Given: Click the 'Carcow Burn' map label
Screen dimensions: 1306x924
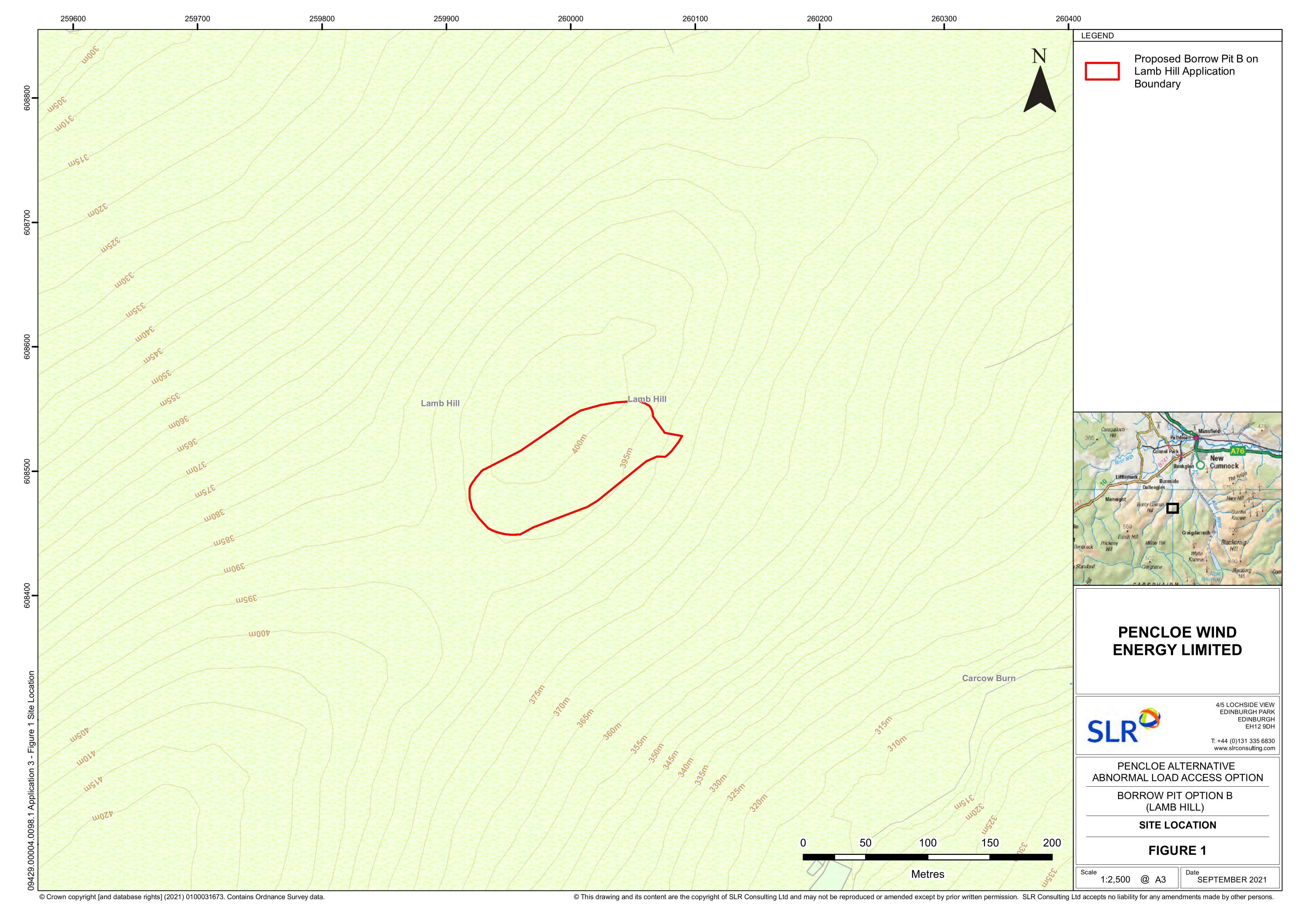Looking at the screenshot, I should pyautogui.click(x=988, y=678).
